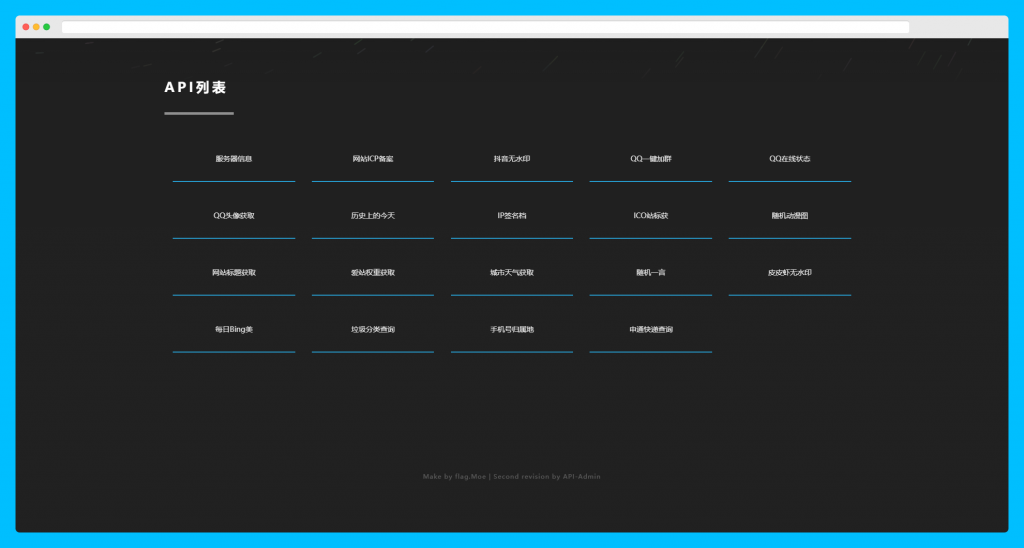This screenshot has height=548, width=1024.
Task: Open the 爱站权重获取 API entry
Action: [373, 272]
